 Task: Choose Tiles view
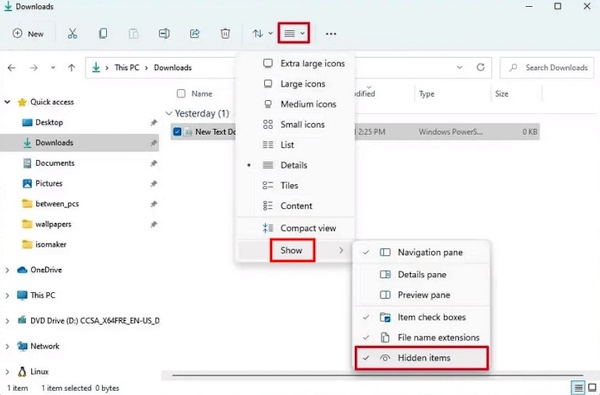coord(296,185)
